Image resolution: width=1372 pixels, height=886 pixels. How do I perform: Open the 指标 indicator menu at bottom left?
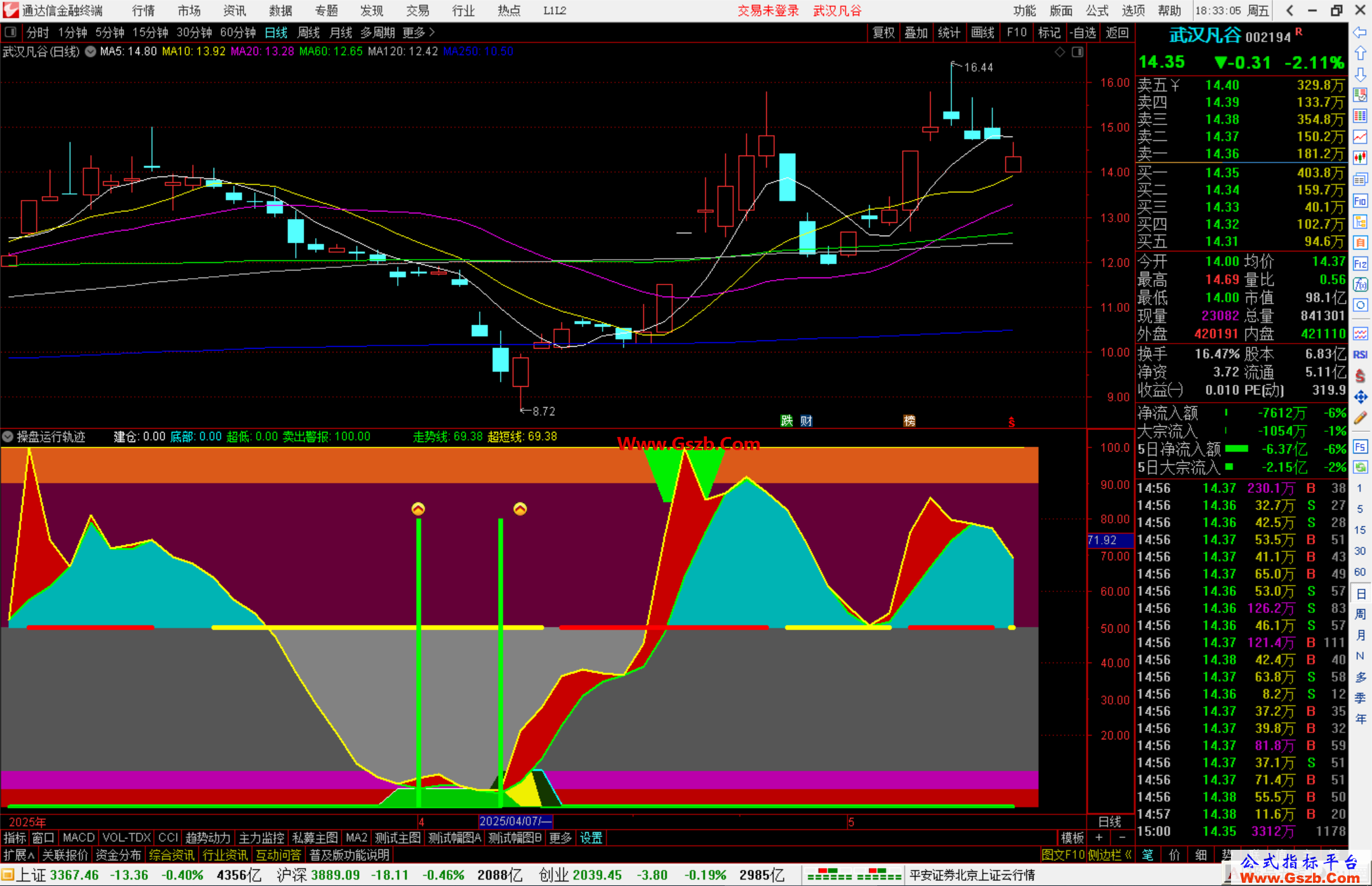(15, 838)
